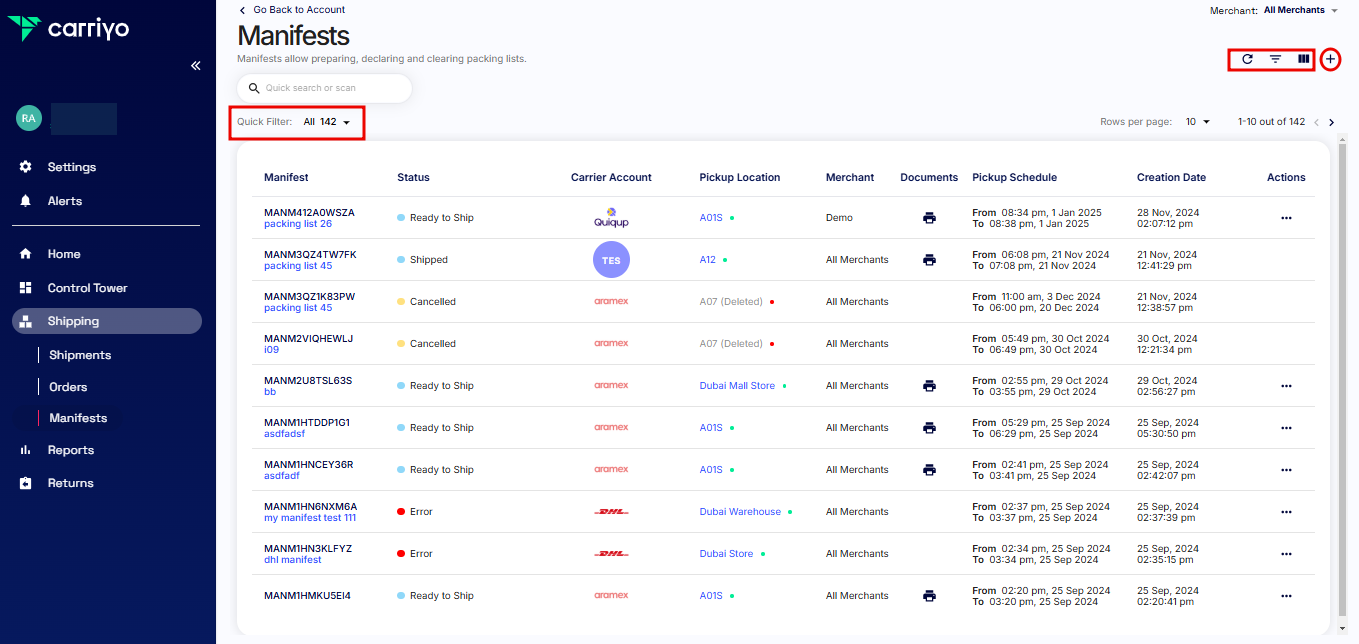Image resolution: width=1359 pixels, height=644 pixels.
Task: Go to the next page of results
Action: 1331,122
